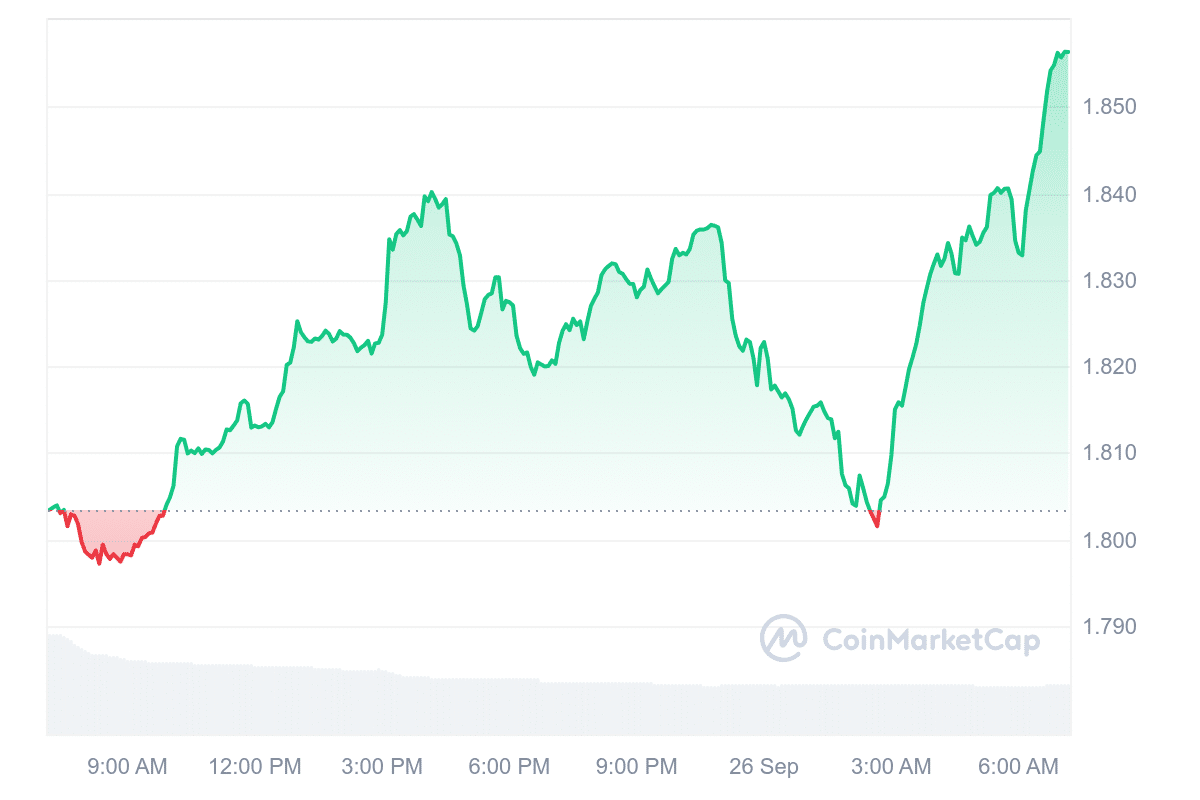Click the 26 Sep date label

763,767
